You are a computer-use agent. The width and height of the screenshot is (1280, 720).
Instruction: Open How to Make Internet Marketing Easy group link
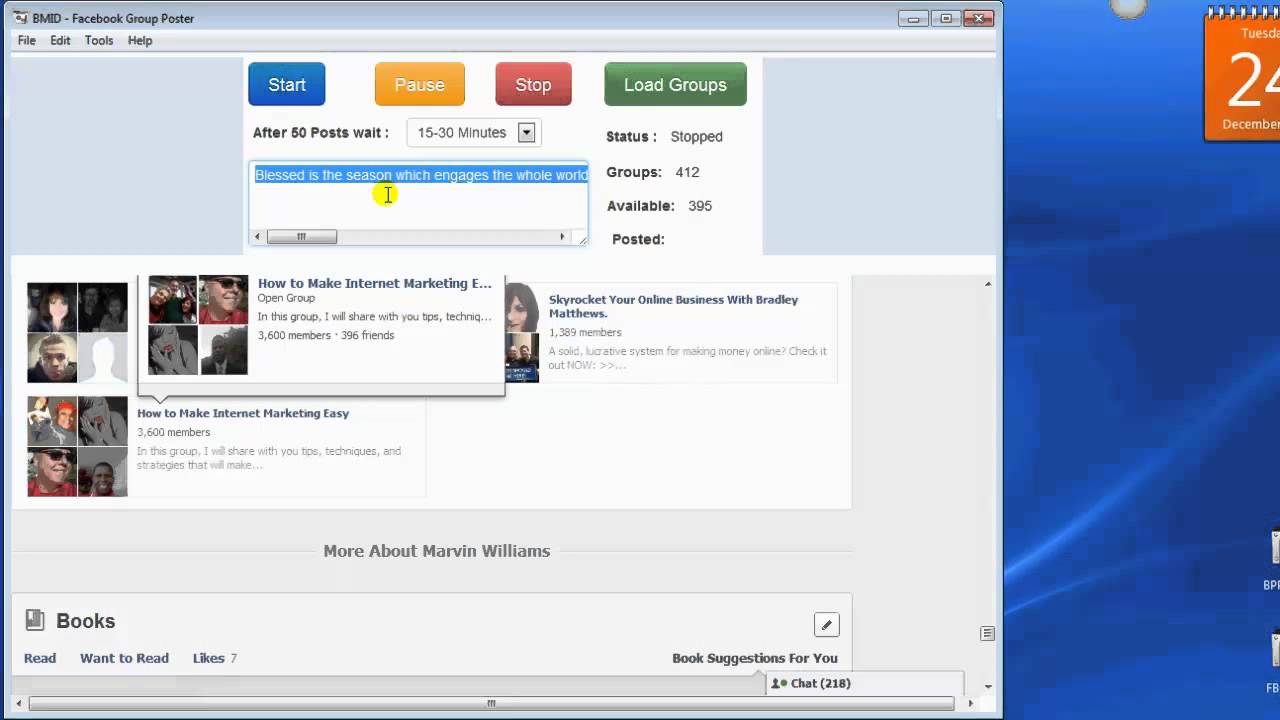[243, 413]
